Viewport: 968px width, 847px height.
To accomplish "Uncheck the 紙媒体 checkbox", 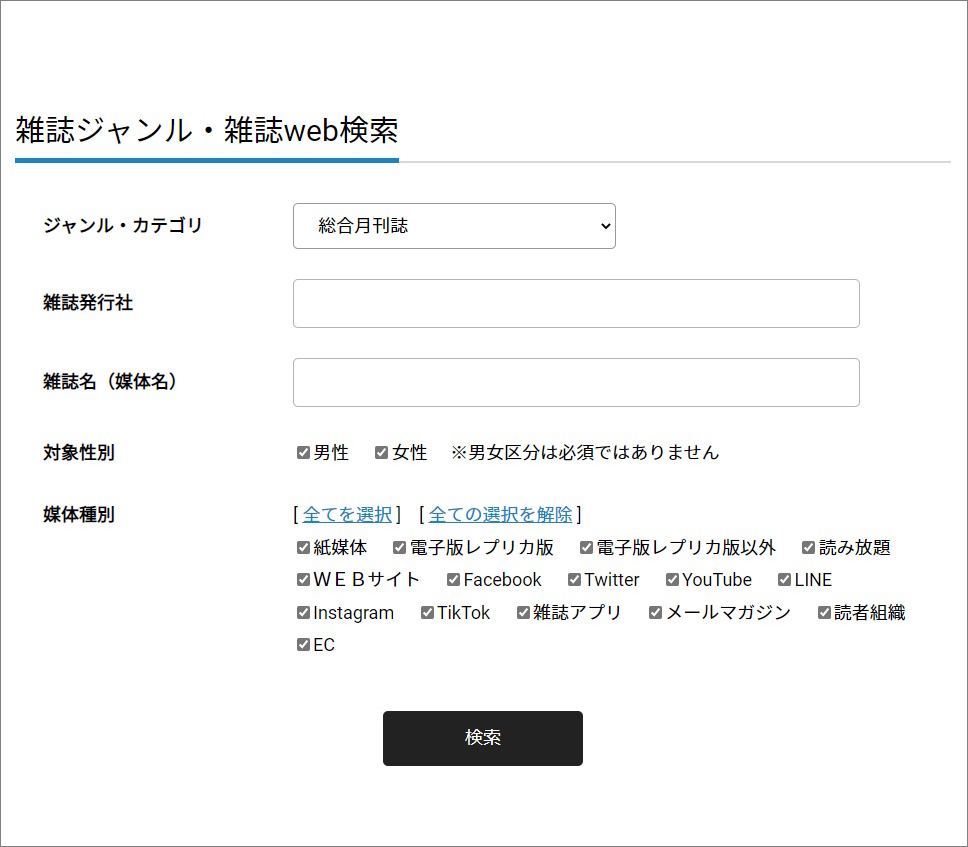I will [303, 548].
